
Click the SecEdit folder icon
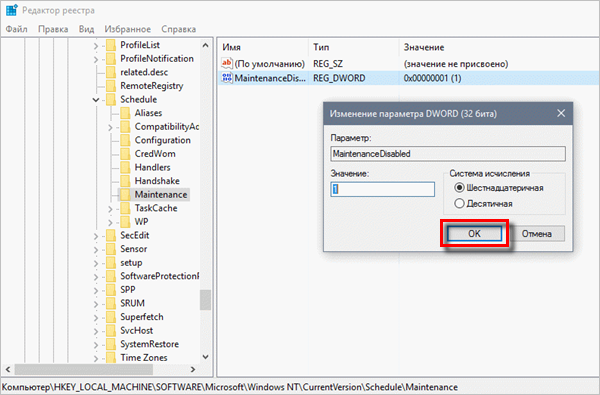click(111, 235)
